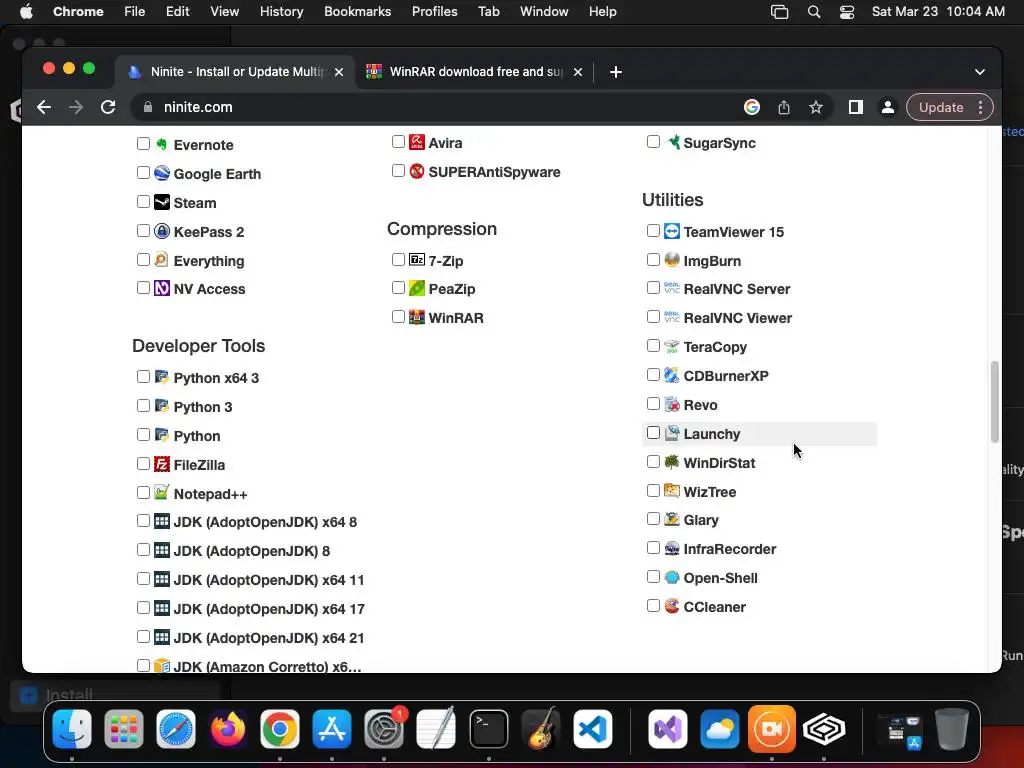Click the WinDirStat tree icon

(x=671, y=462)
